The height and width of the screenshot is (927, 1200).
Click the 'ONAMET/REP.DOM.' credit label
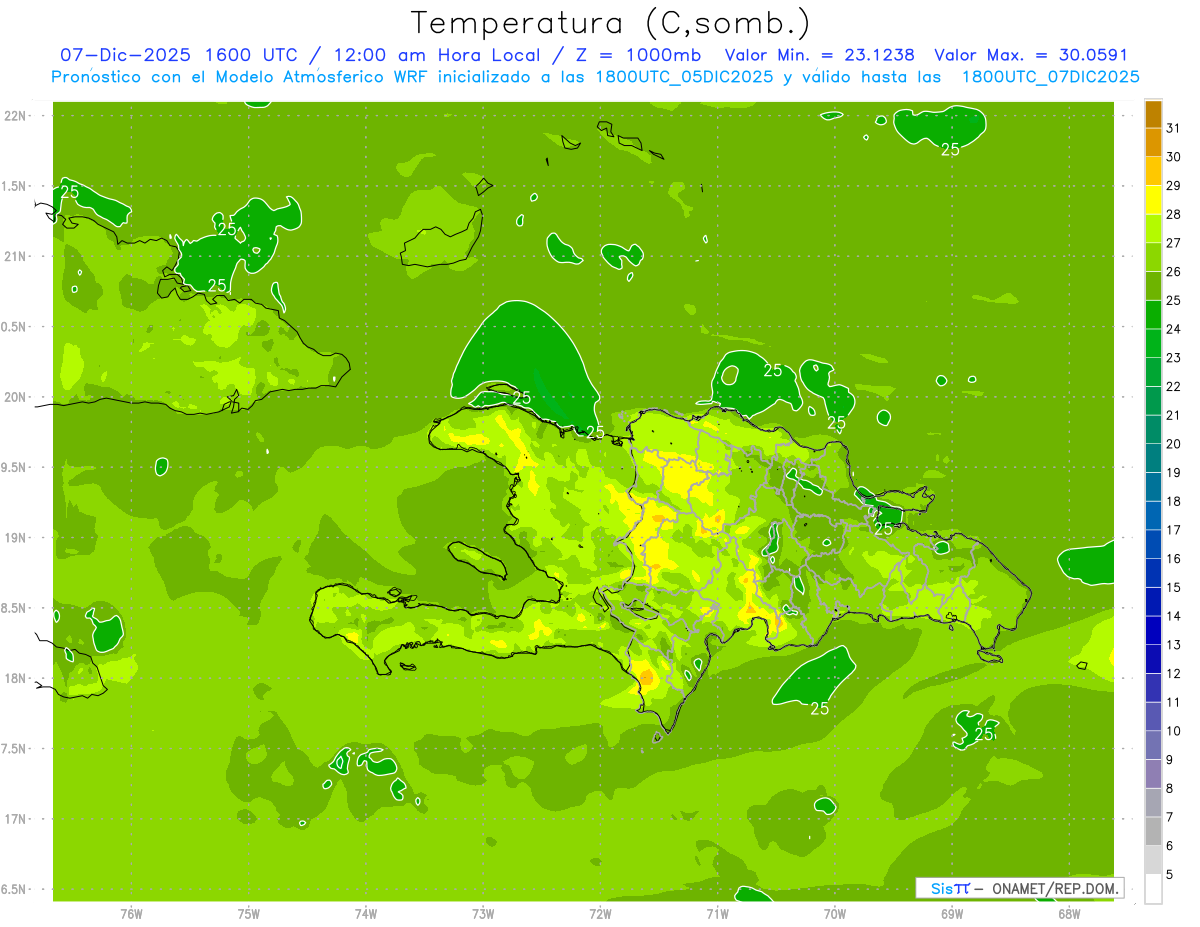point(1055,888)
